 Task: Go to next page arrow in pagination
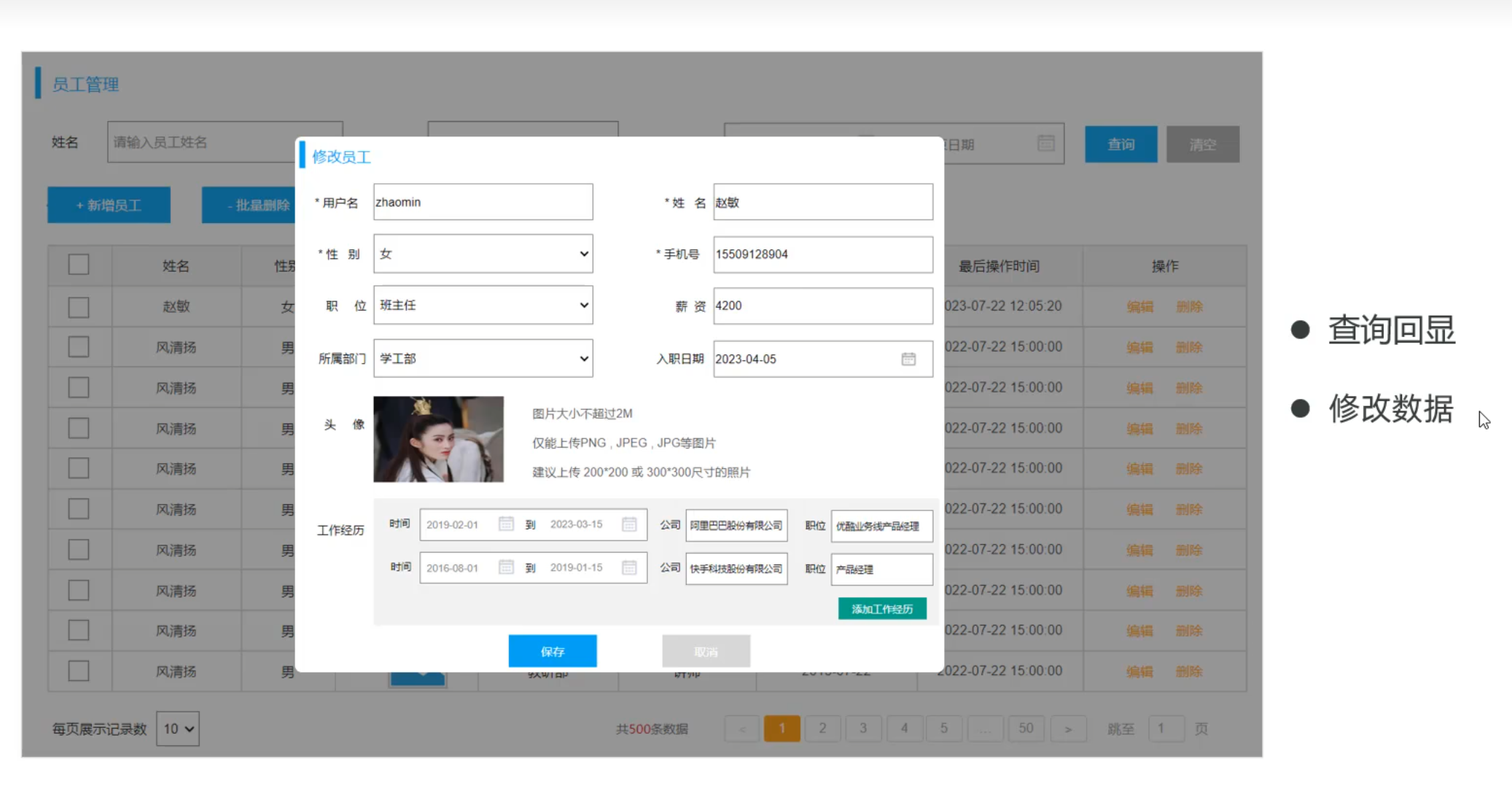[1067, 728]
